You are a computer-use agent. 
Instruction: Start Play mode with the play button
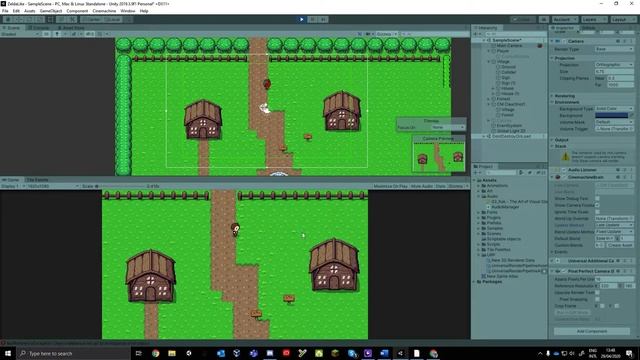(x=301, y=19)
